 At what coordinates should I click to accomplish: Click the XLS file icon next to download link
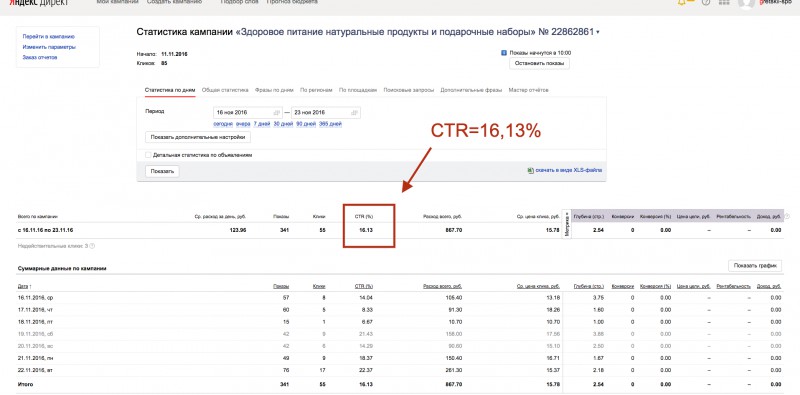point(530,170)
